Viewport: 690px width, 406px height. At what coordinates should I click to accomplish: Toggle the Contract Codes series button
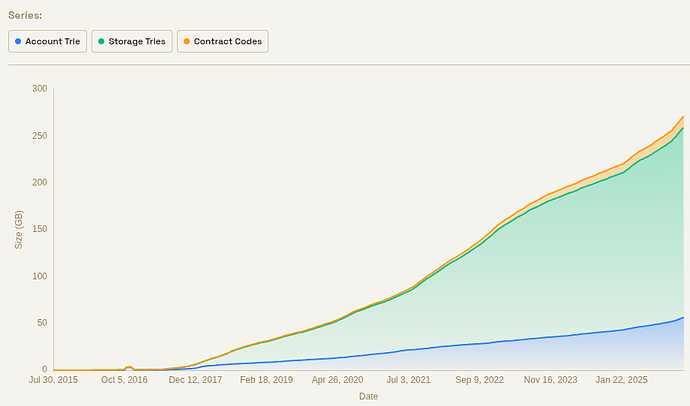222,41
